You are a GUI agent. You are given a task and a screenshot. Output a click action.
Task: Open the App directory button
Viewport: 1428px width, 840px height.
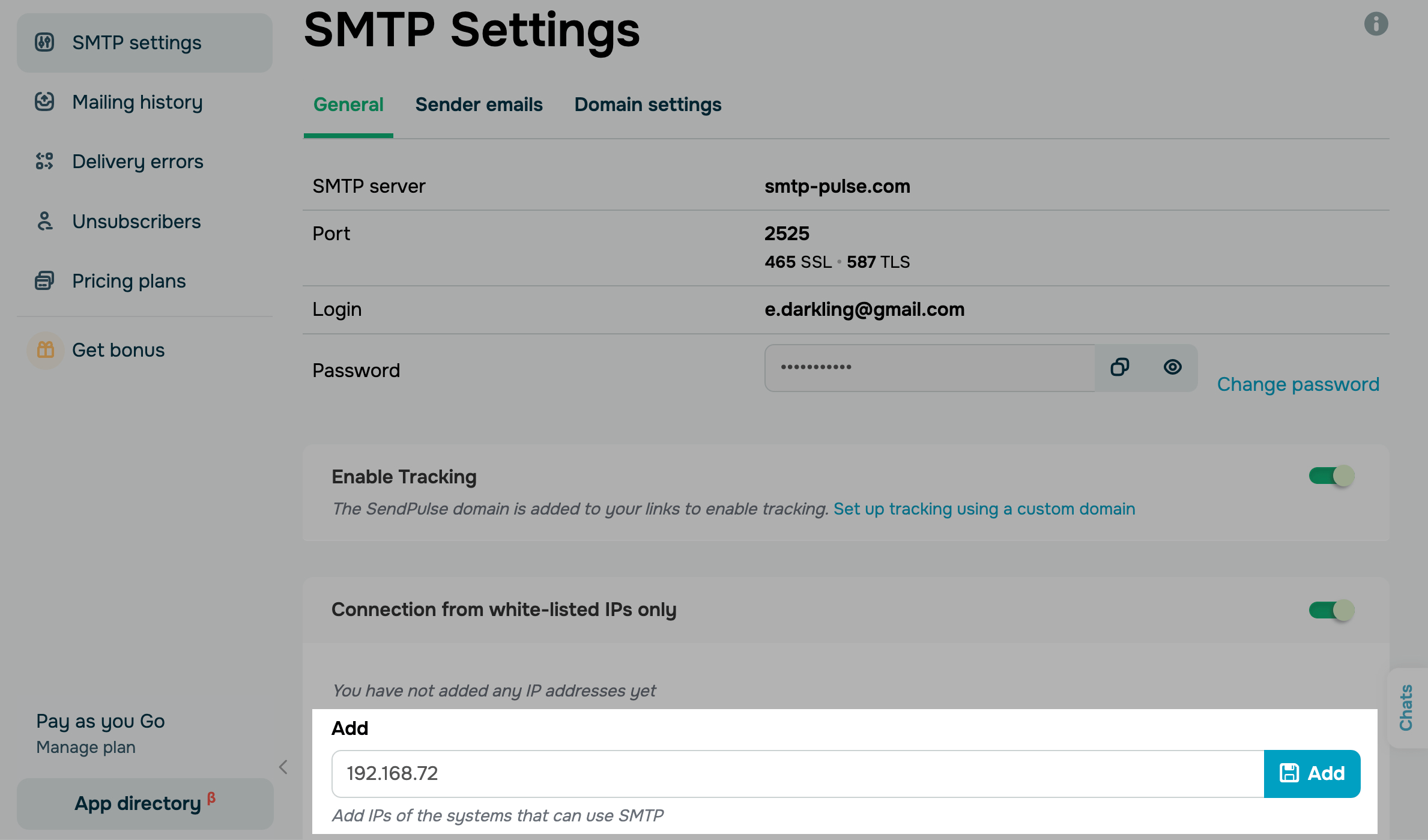145,803
